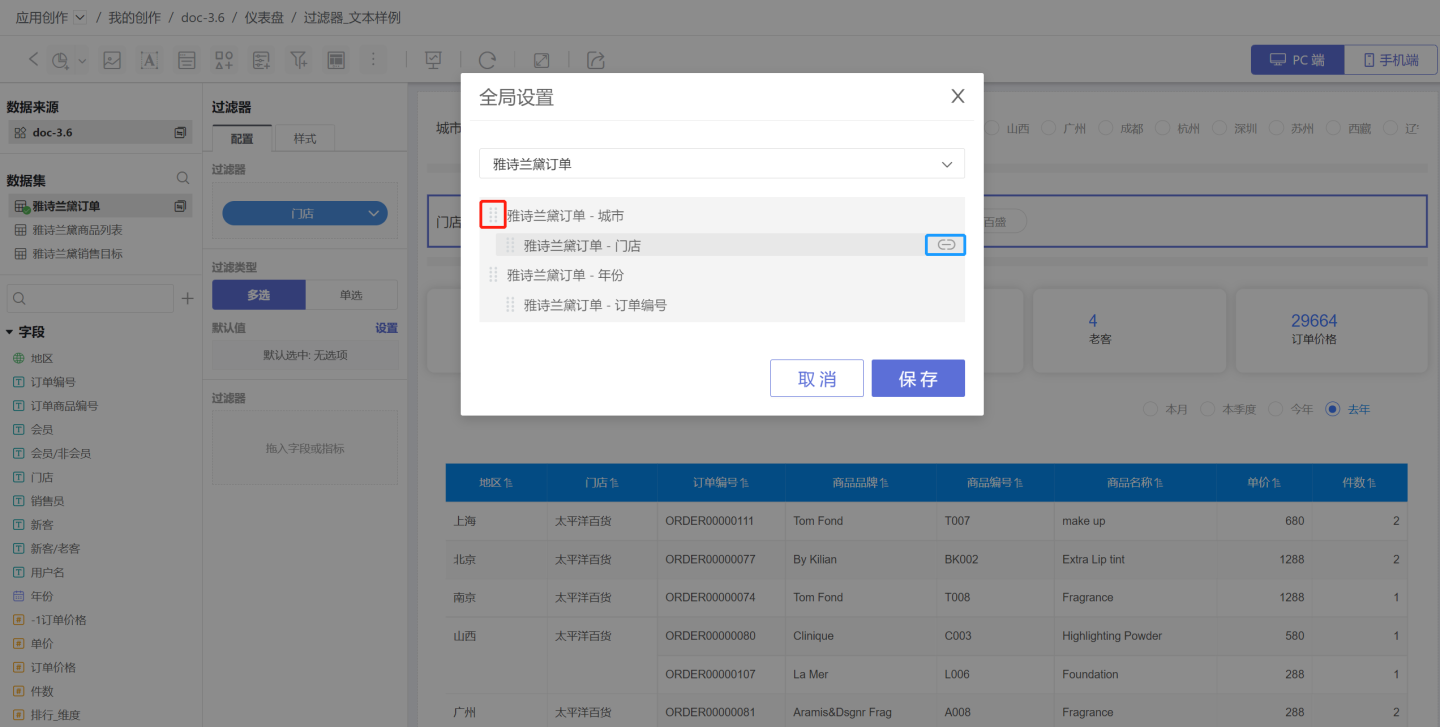The width and height of the screenshot is (1440, 727).
Task: Click the add filter funnel icon in toolbar
Action: 299,60
